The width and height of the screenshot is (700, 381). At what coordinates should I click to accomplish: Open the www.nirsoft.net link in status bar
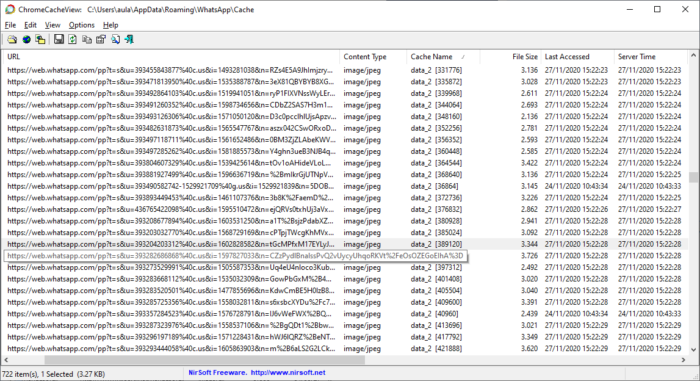(288, 373)
